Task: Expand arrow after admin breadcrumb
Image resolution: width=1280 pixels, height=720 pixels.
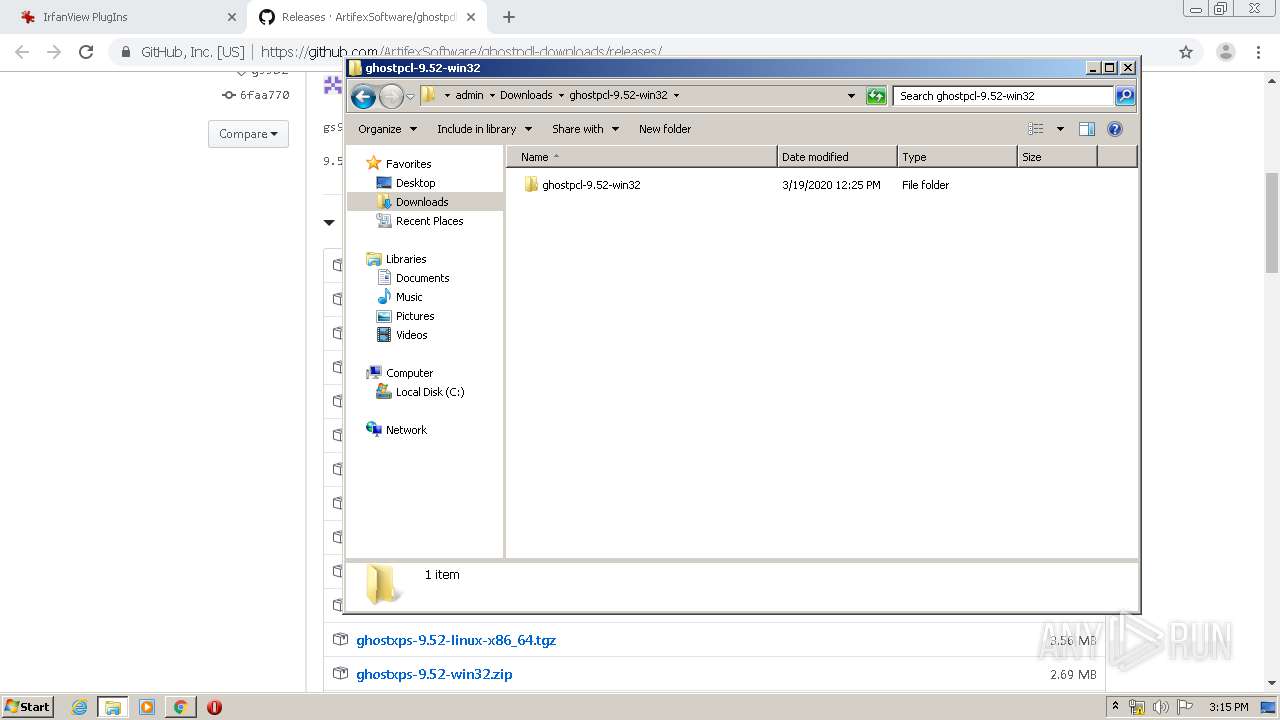Action: point(492,96)
